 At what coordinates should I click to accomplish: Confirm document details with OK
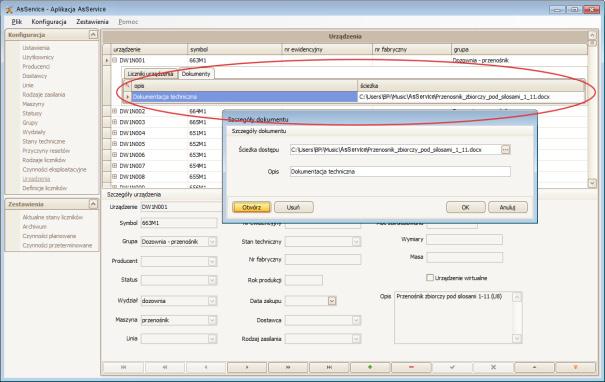[466, 207]
